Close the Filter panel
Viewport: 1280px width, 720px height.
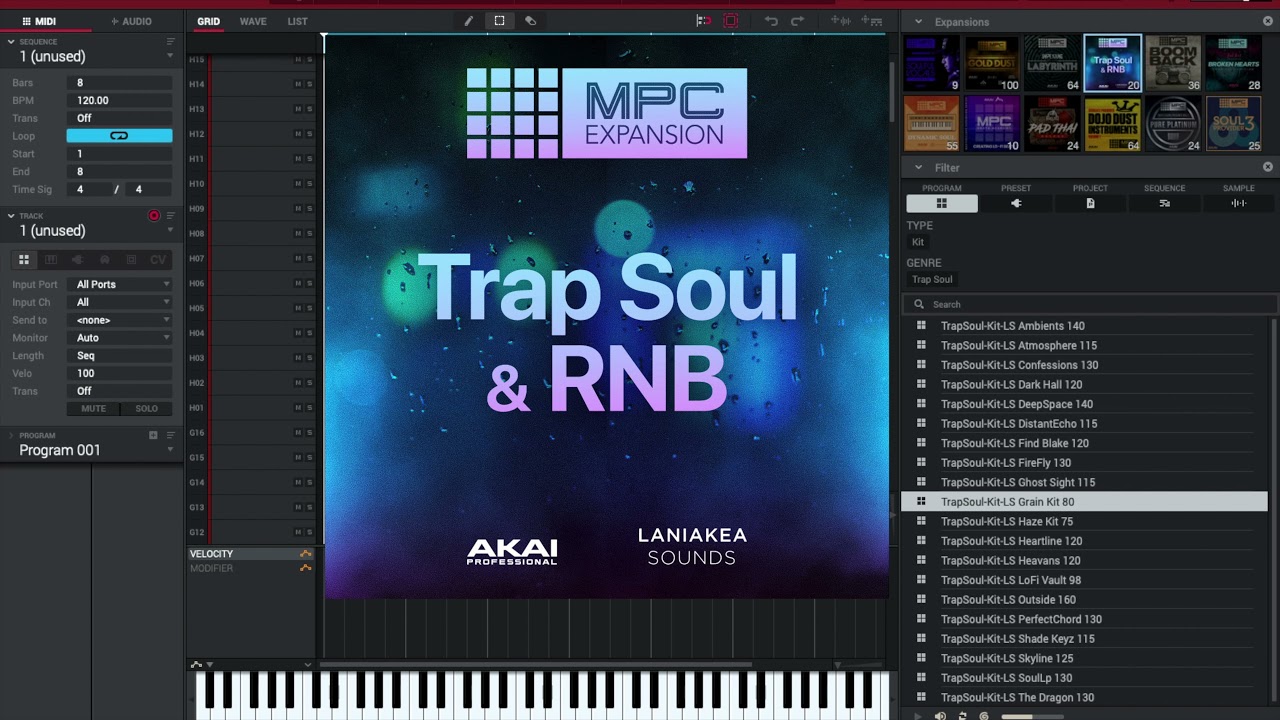click(x=1268, y=167)
